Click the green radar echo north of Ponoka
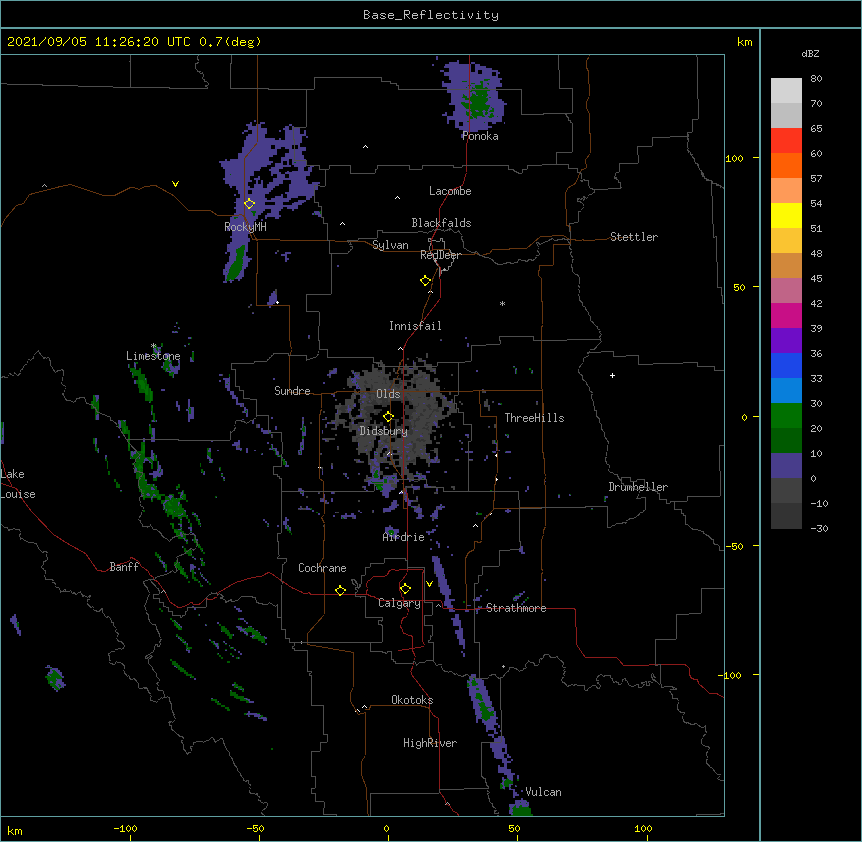This screenshot has width=862, height=842. tap(478, 99)
